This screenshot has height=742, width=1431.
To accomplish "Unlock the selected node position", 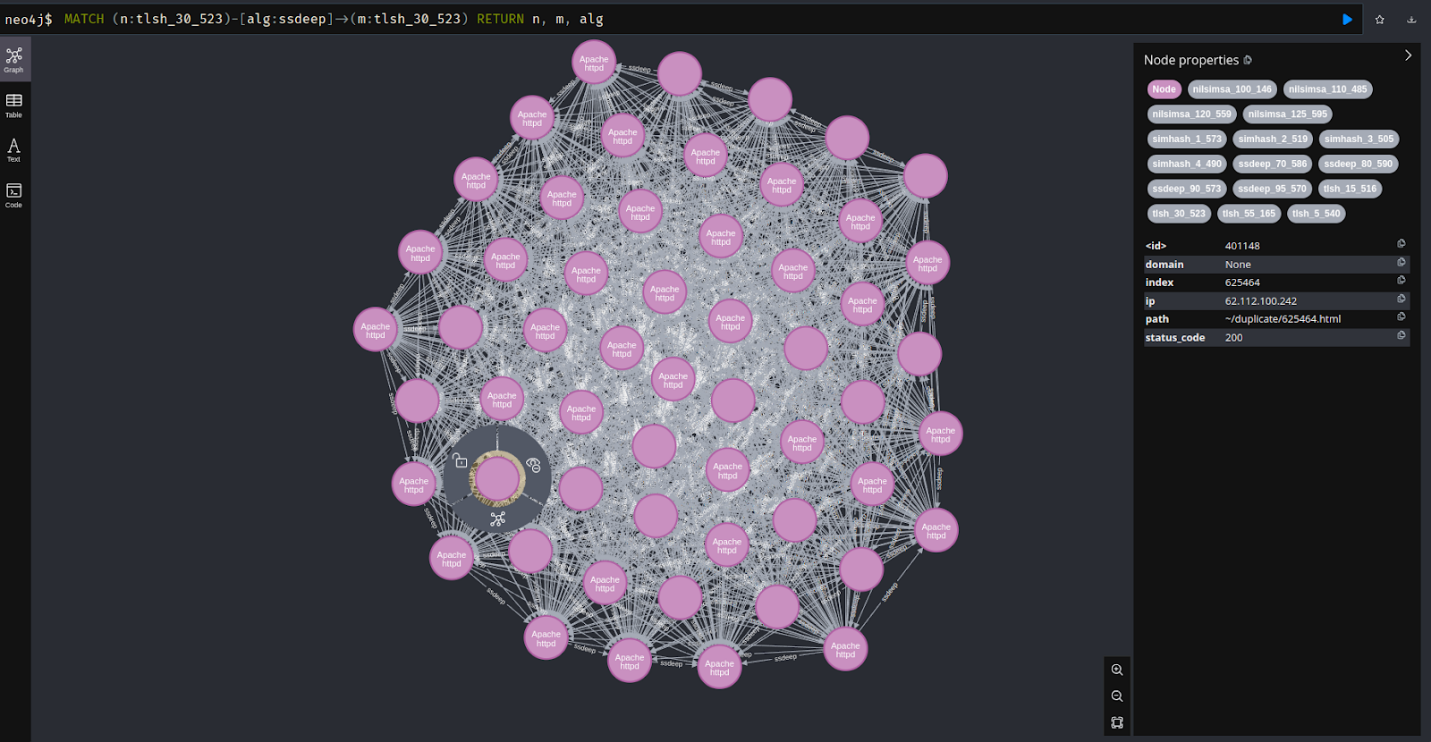I will (459, 461).
